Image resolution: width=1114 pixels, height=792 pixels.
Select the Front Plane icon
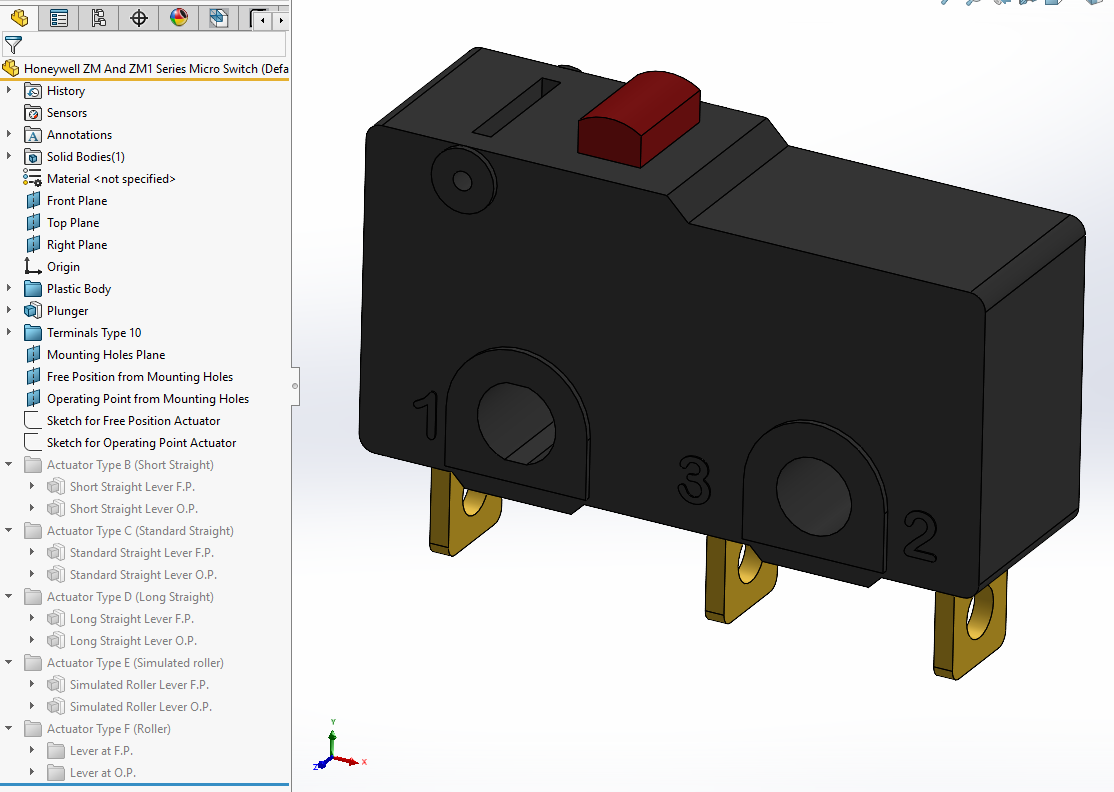[33, 201]
